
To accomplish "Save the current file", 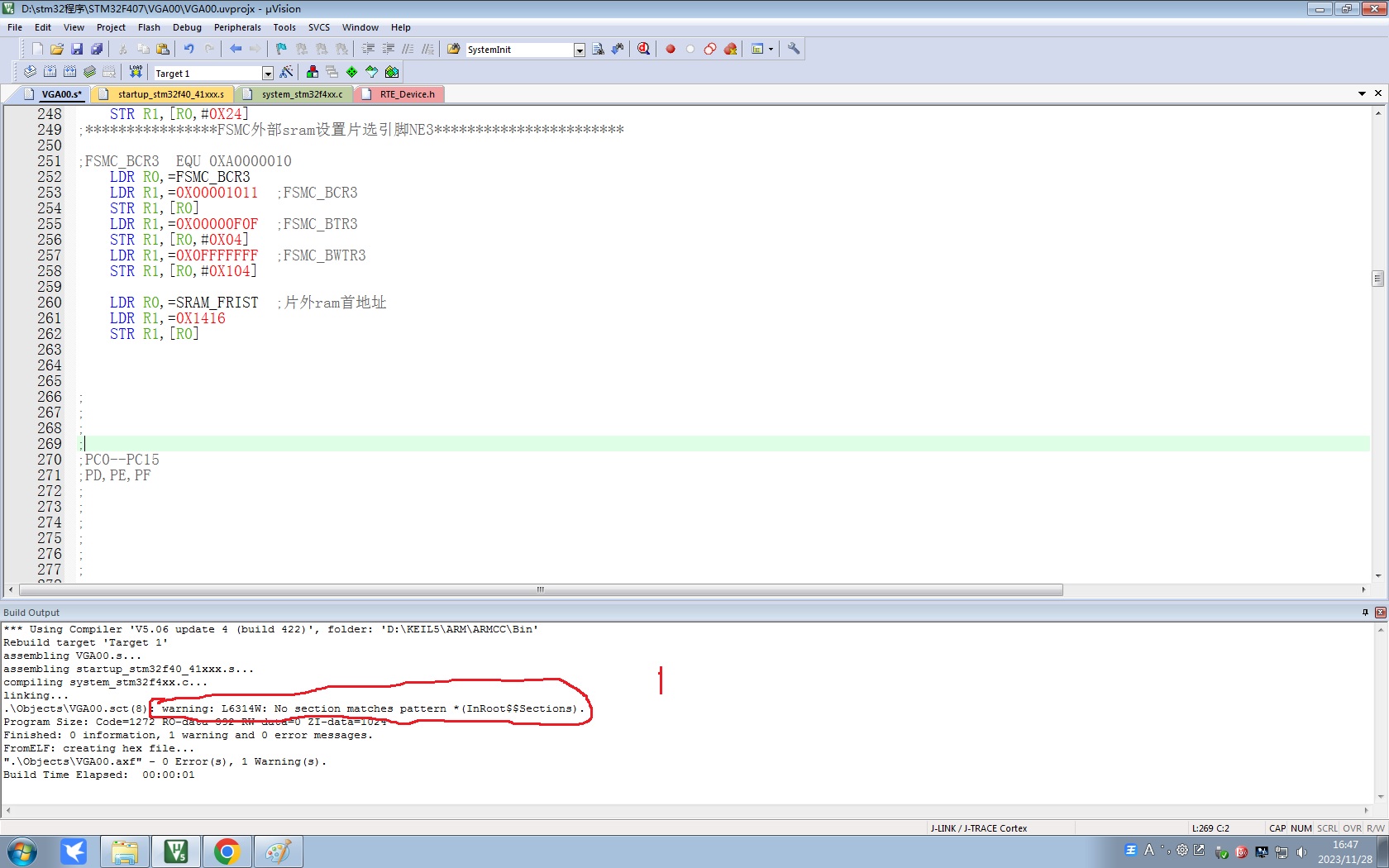I will (x=77, y=49).
